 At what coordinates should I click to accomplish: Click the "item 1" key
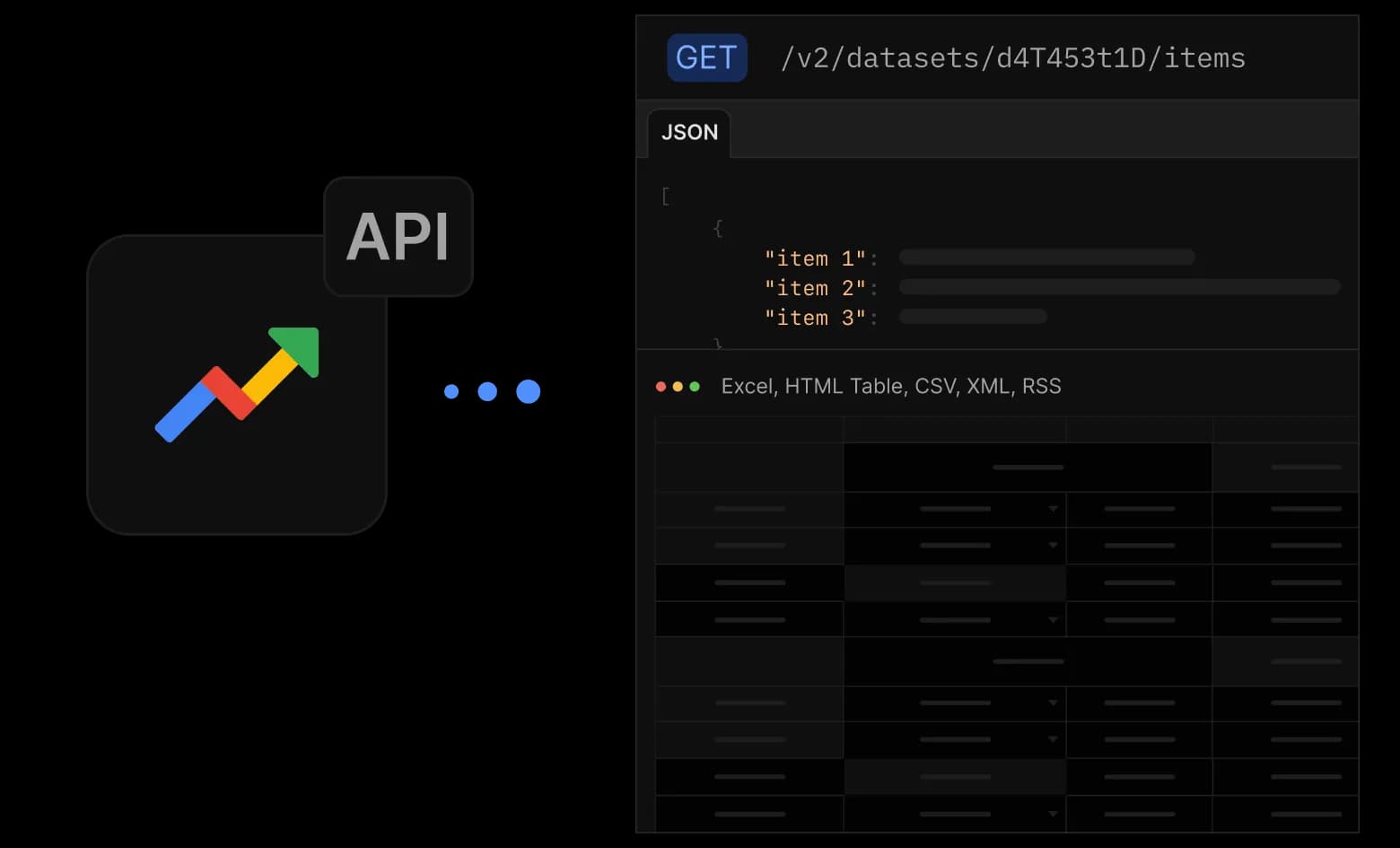[x=815, y=258]
